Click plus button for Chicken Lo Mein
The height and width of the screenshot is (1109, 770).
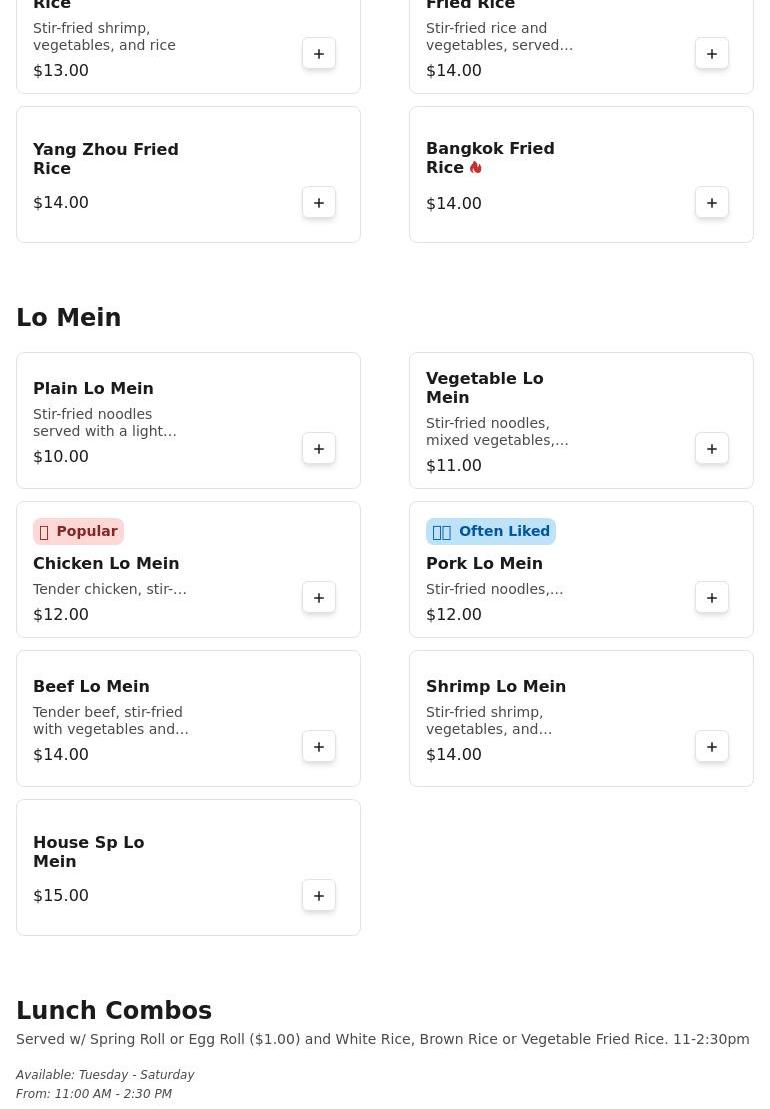[319, 598]
